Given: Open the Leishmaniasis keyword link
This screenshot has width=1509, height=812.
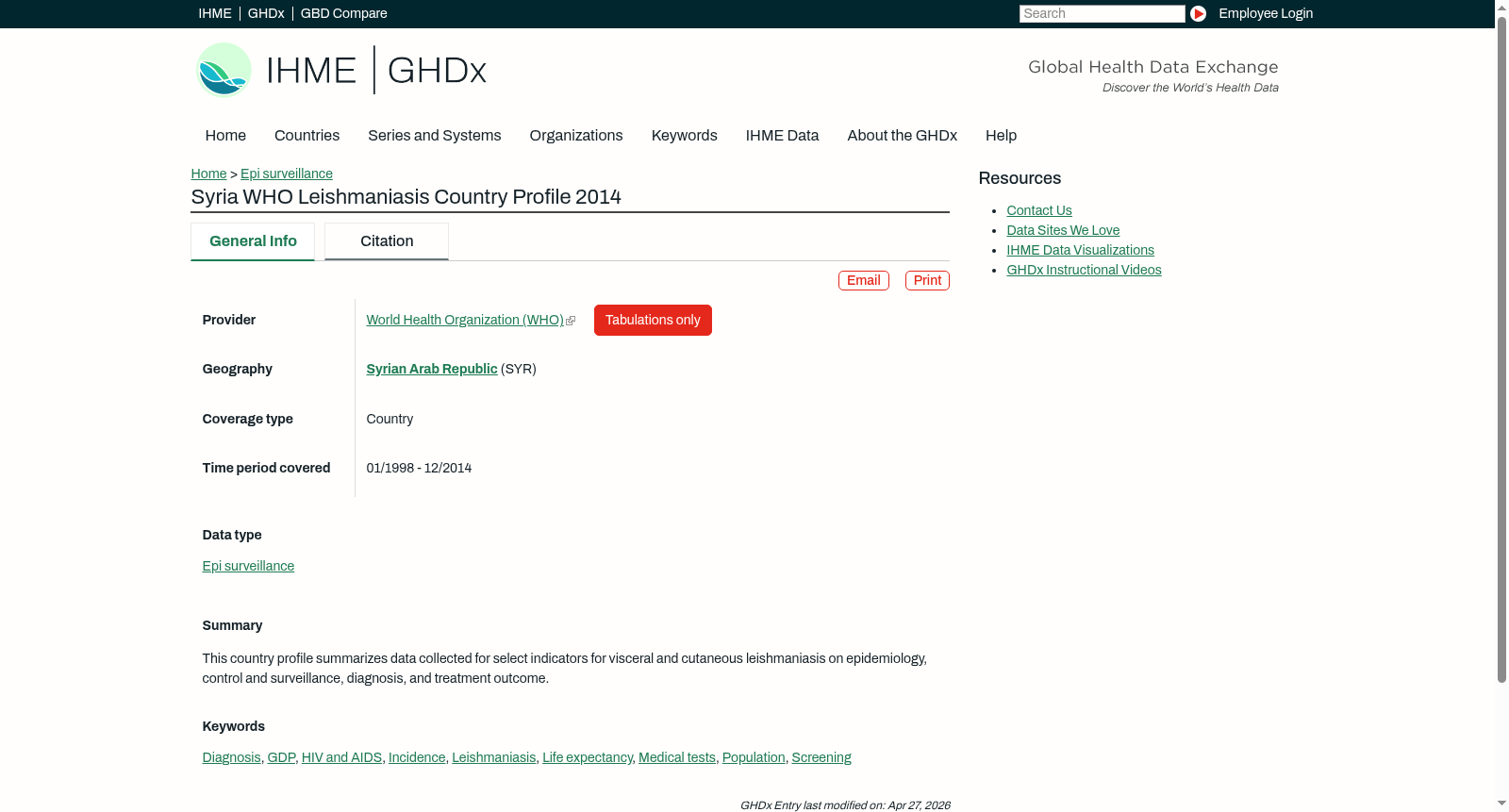Looking at the screenshot, I should pyautogui.click(x=494, y=757).
